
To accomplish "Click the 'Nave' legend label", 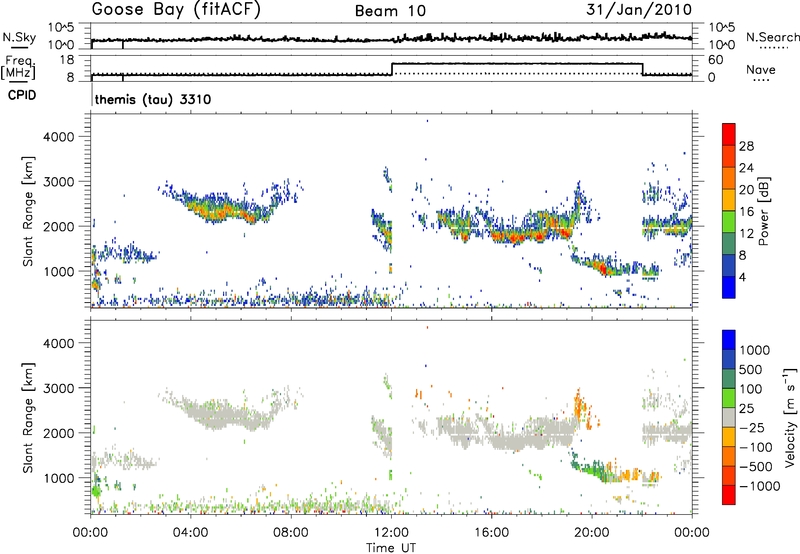I will point(761,70).
